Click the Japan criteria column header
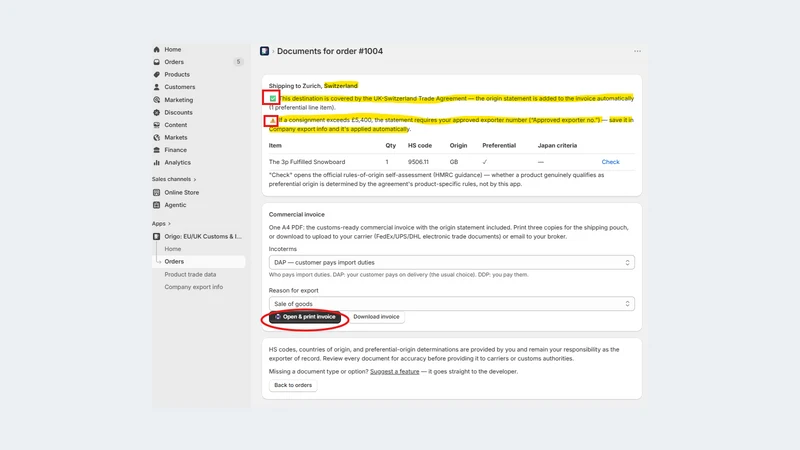800x450 pixels. (x=557, y=145)
